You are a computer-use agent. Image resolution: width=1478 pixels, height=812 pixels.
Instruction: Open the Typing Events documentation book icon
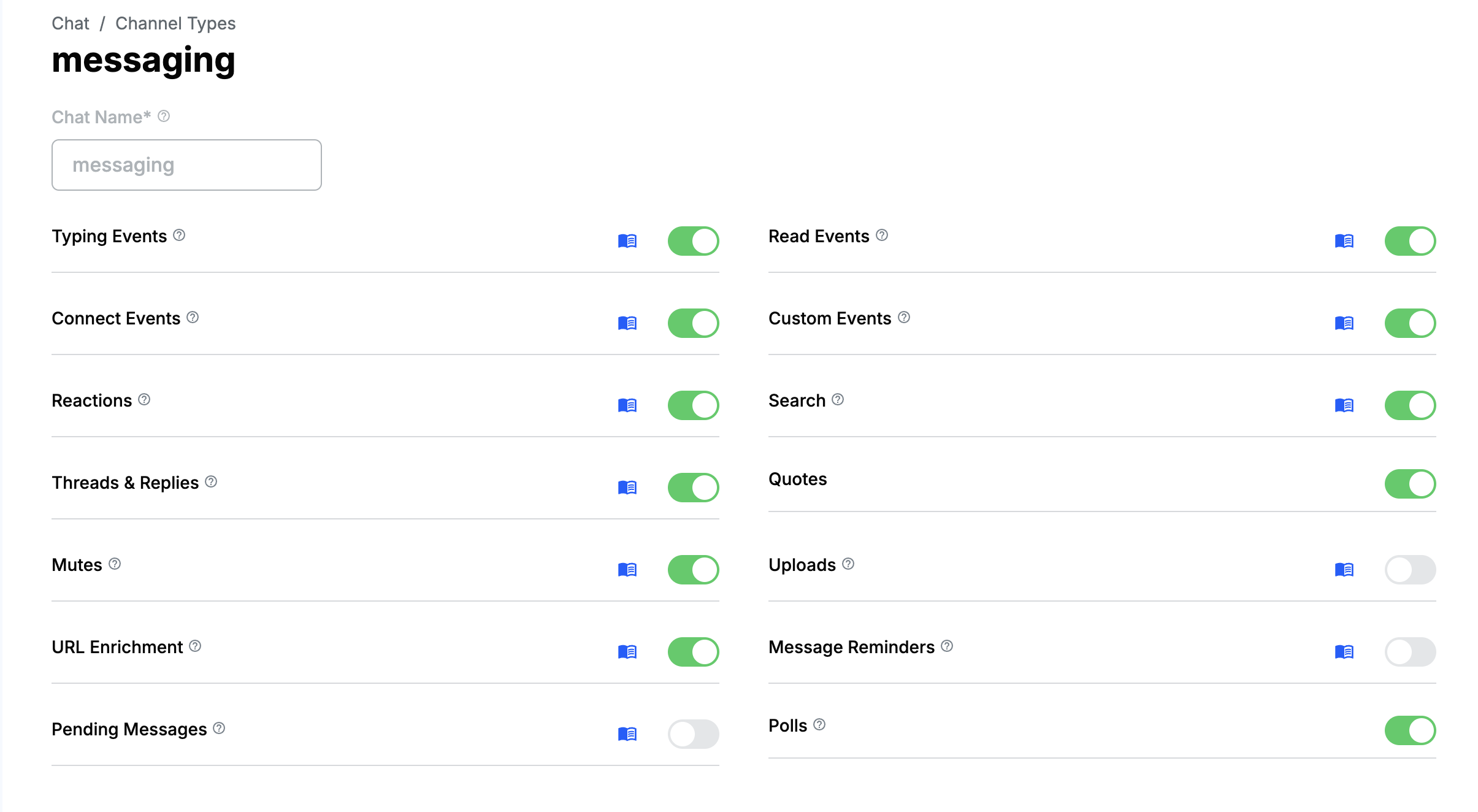pos(627,241)
